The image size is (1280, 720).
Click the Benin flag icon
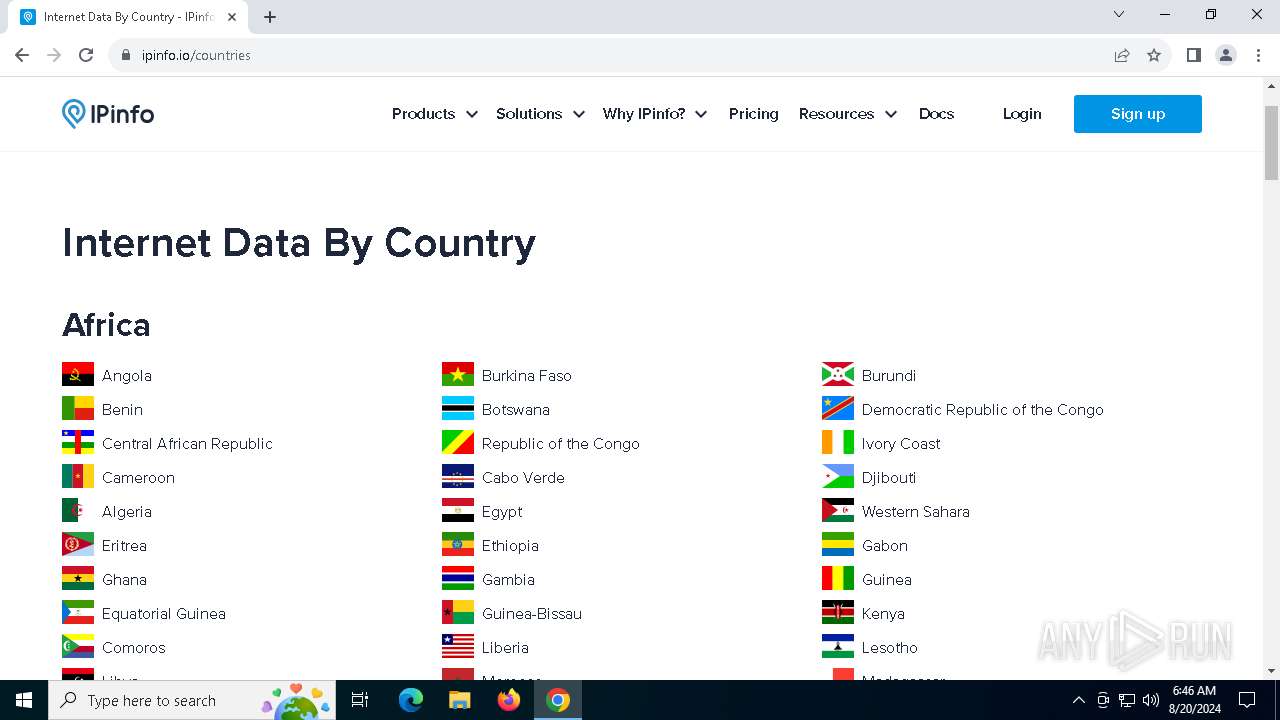[78, 409]
